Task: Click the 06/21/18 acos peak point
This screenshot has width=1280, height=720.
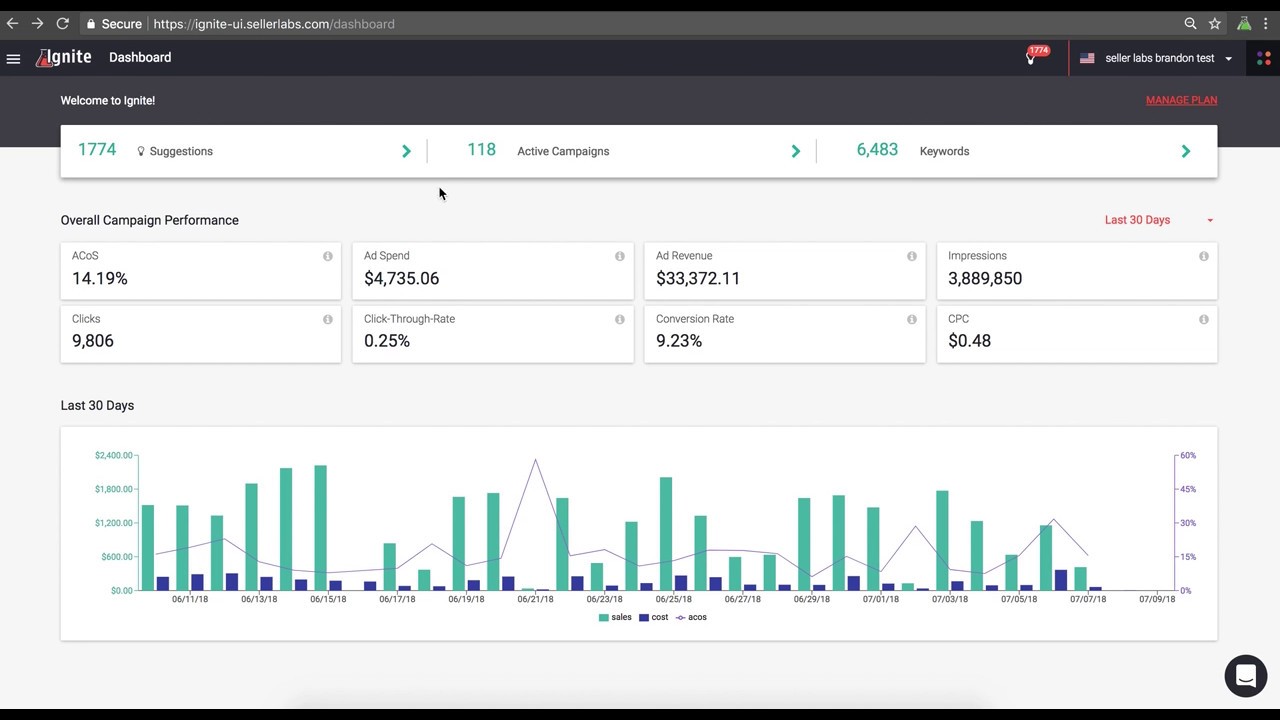Action: pyautogui.click(x=536, y=460)
